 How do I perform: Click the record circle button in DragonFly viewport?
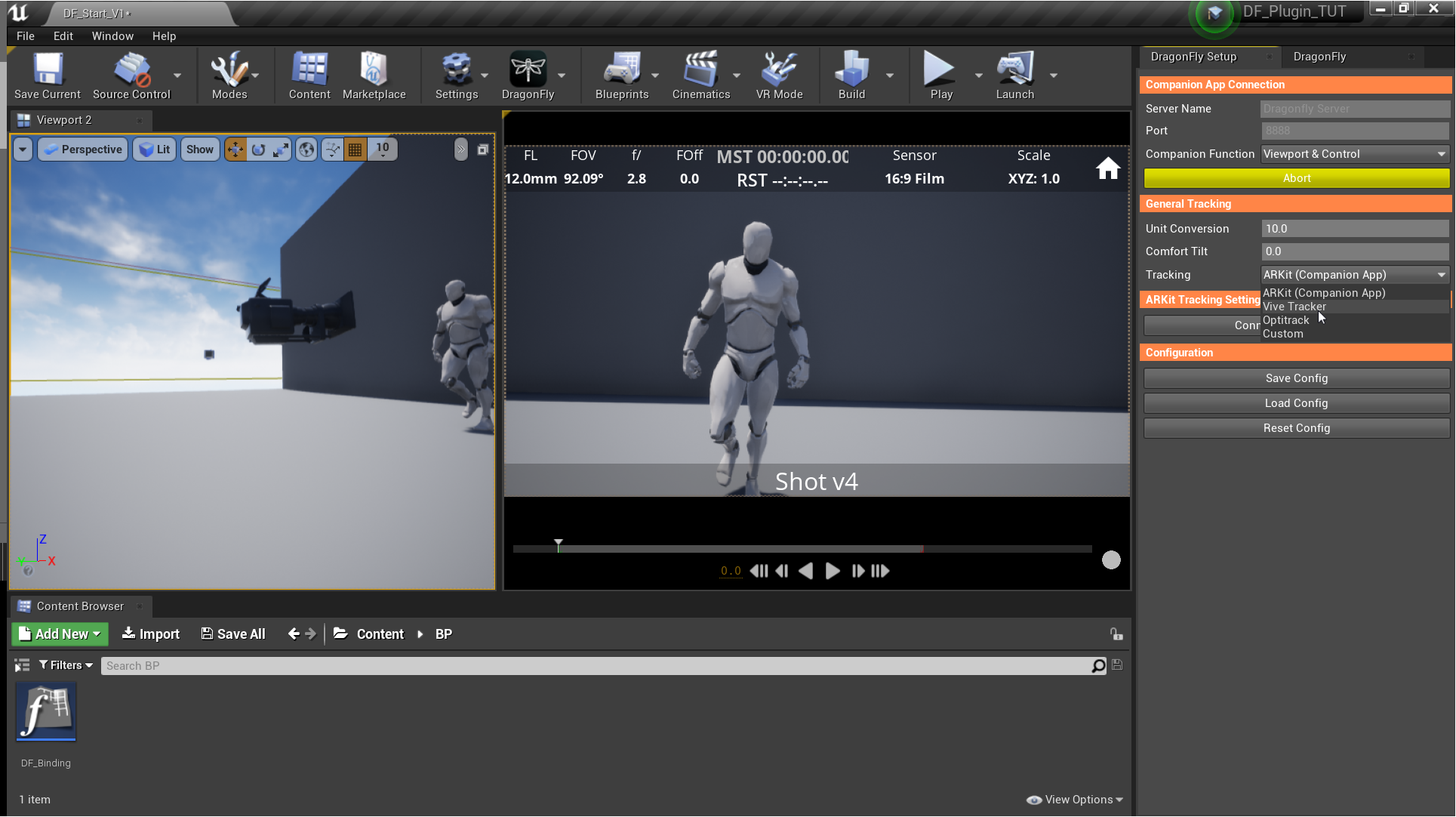1111,560
